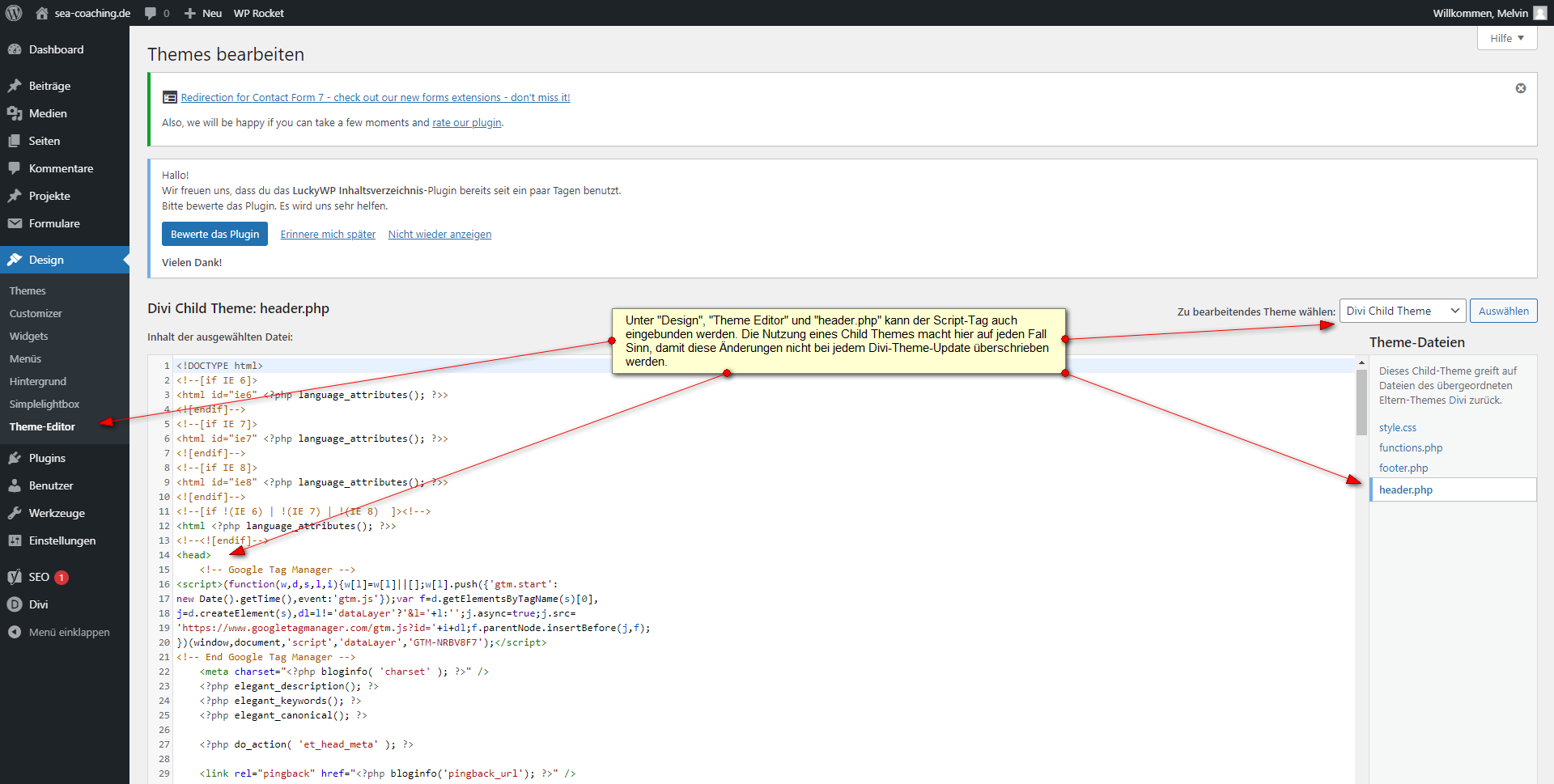This screenshot has height=784, width=1554.
Task: Click the Seiten pages icon
Action: 15,141
